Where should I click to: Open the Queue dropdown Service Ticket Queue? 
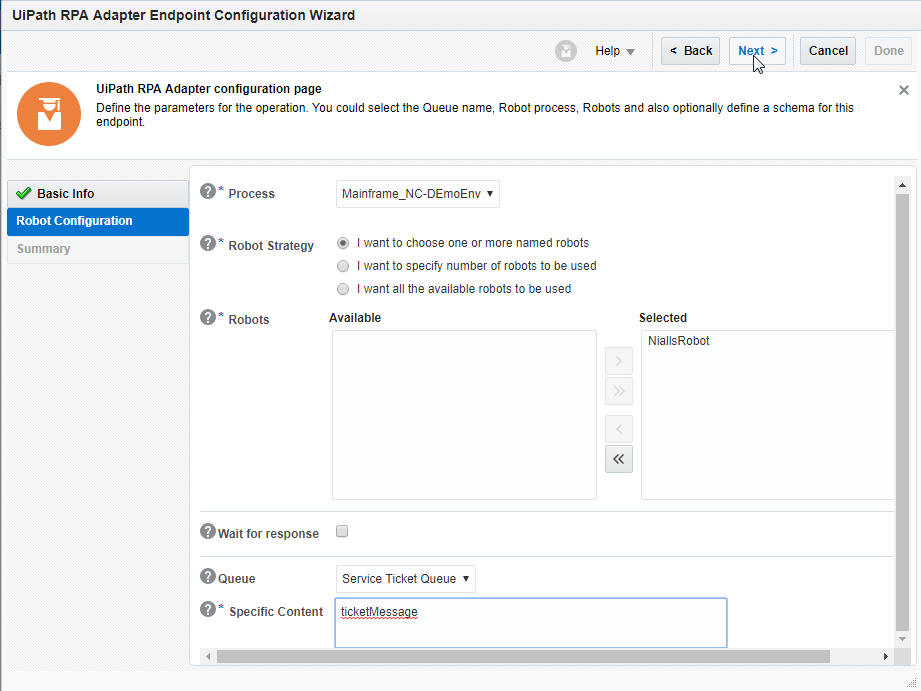(x=405, y=579)
